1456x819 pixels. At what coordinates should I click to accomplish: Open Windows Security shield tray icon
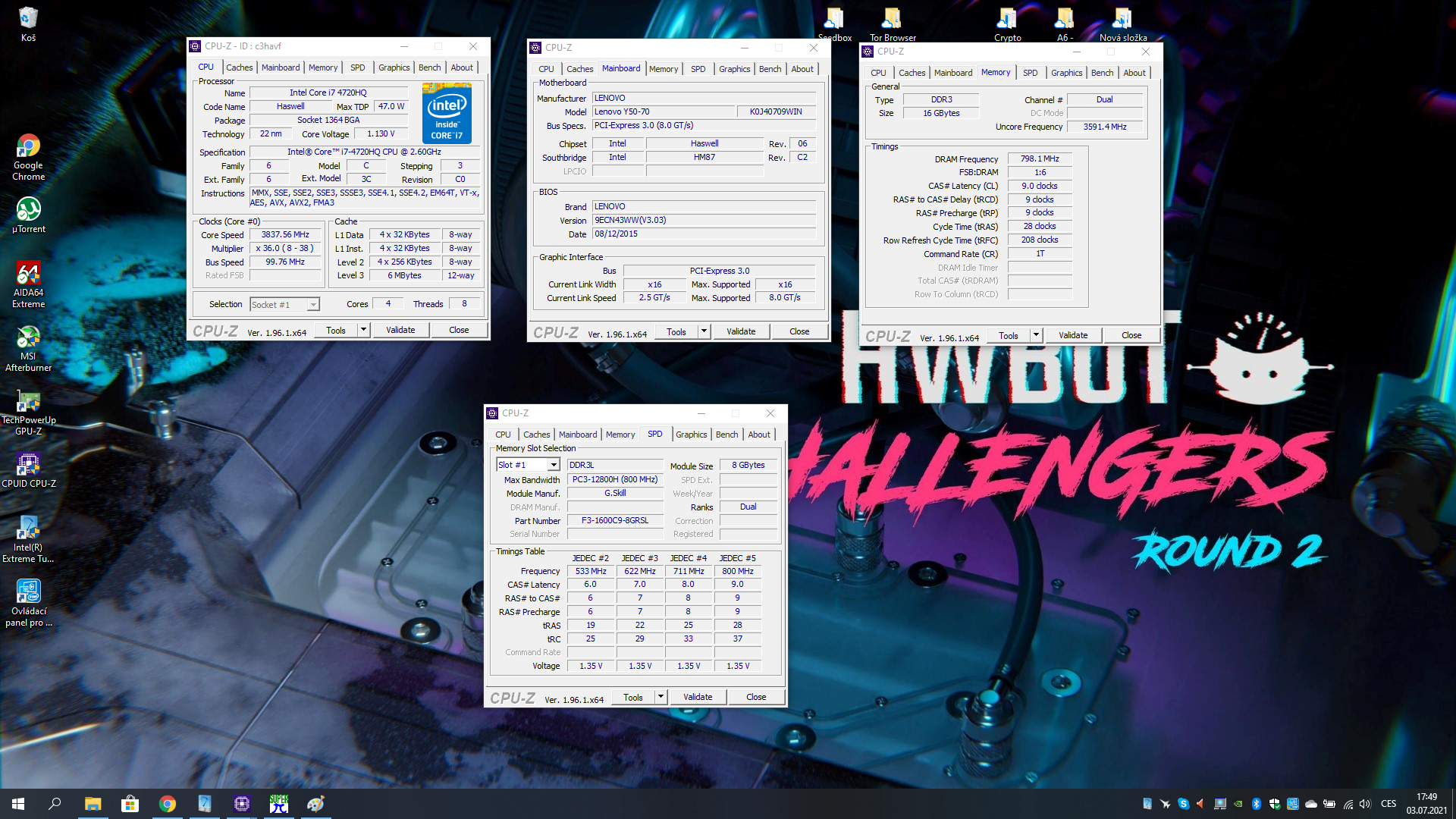point(1275,804)
